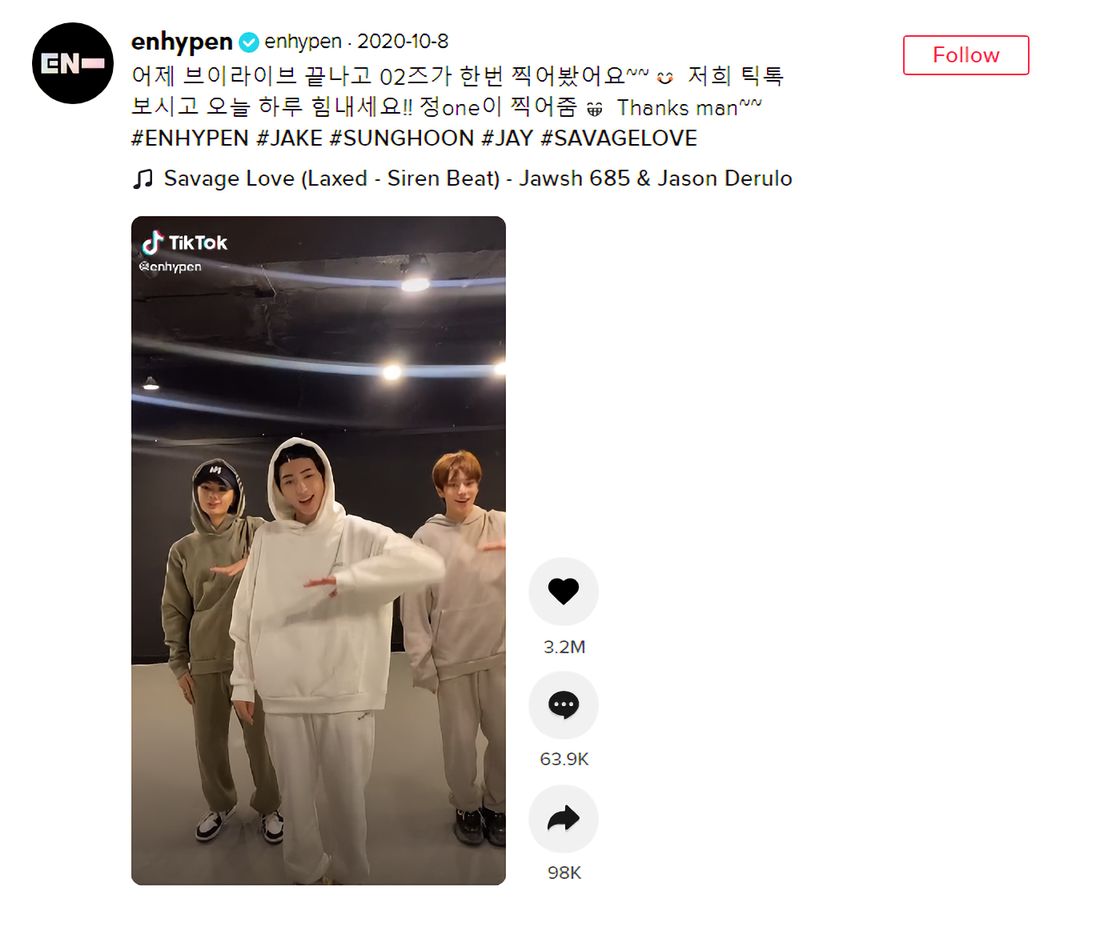This screenshot has height=927, width=1108.
Task: Open the Savage Love sound page link
Action: pyautogui.click(x=478, y=179)
